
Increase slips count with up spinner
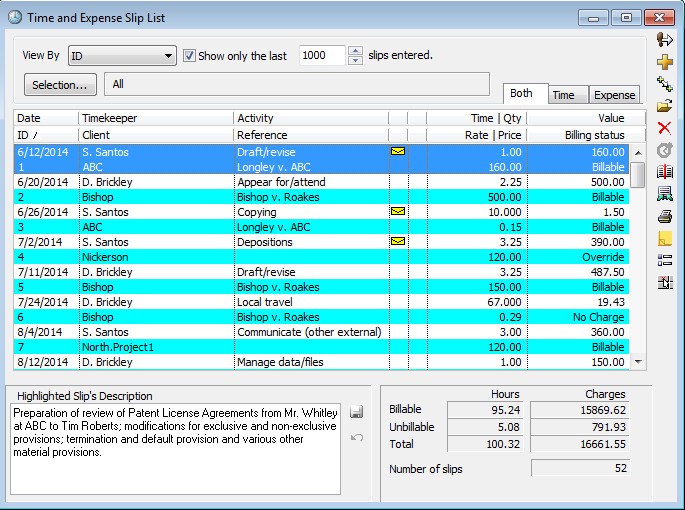coord(356,51)
